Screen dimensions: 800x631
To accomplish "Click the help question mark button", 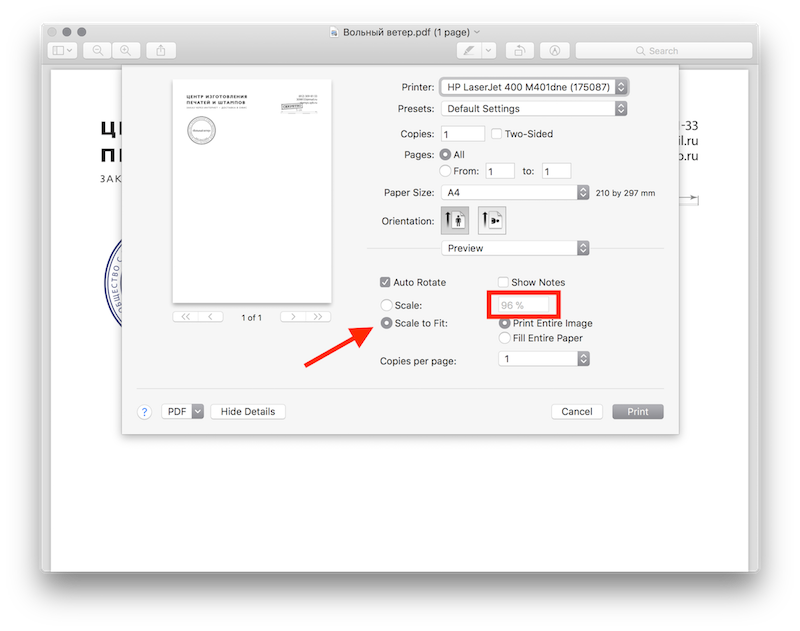I will 144,412.
